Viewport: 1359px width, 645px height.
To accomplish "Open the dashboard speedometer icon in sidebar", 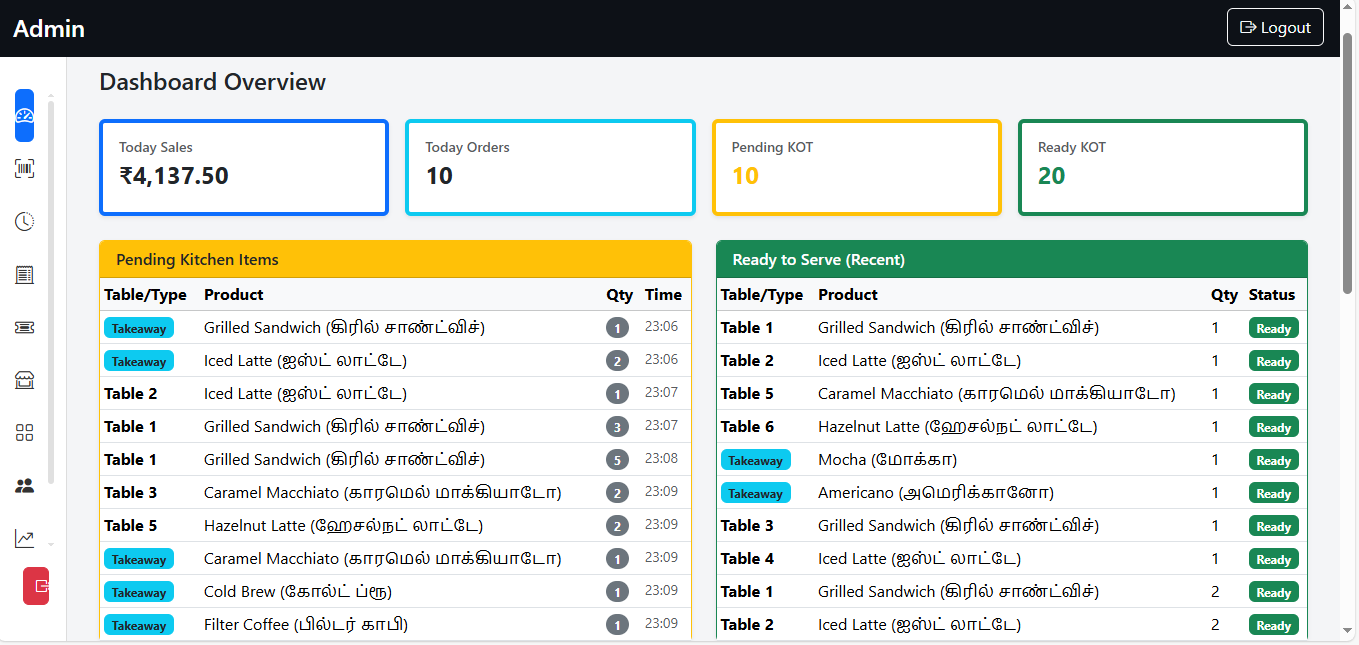I will coord(24,116).
